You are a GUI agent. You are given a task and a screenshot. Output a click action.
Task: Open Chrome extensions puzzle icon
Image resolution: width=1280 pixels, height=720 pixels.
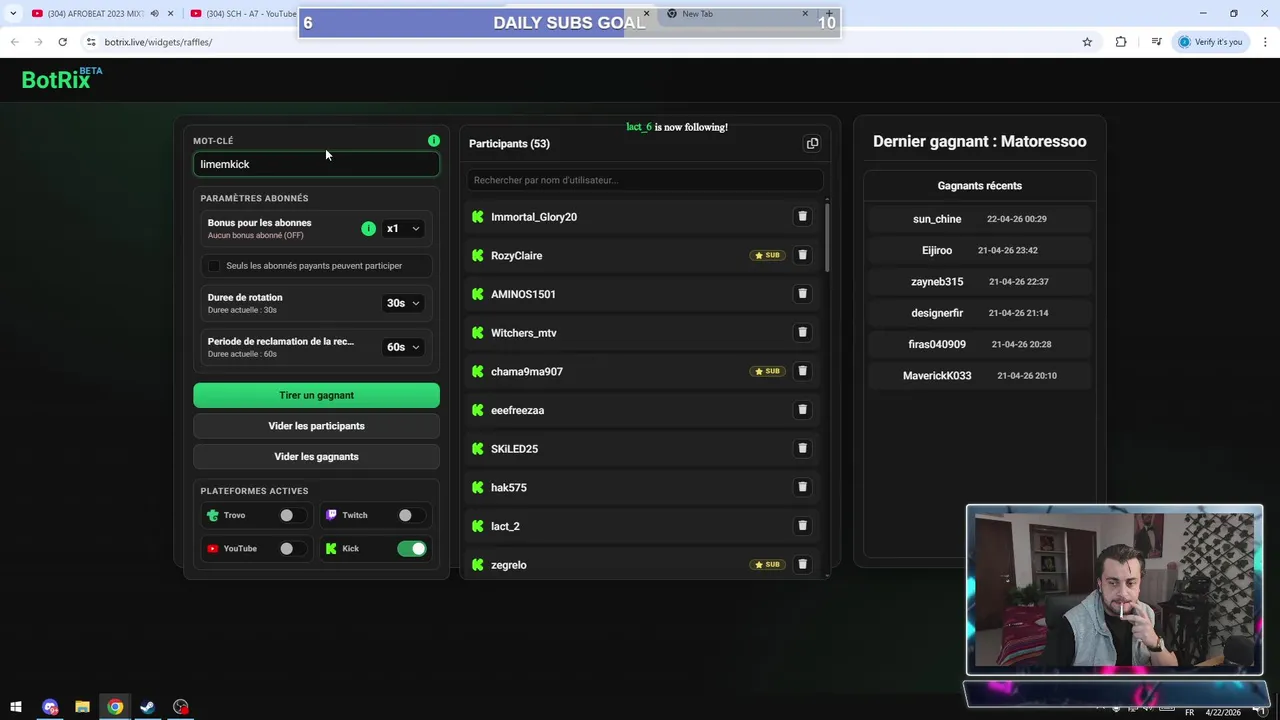click(x=1121, y=42)
